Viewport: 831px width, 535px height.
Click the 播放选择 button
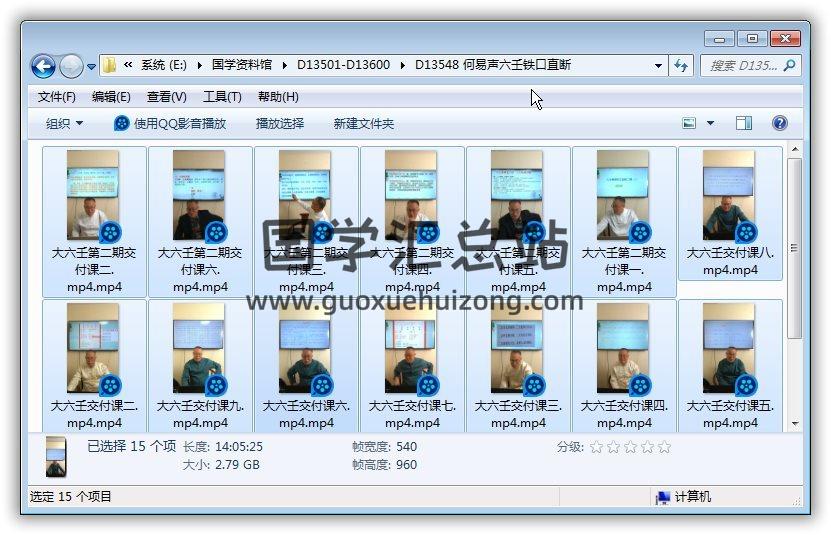(x=280, y=124)
